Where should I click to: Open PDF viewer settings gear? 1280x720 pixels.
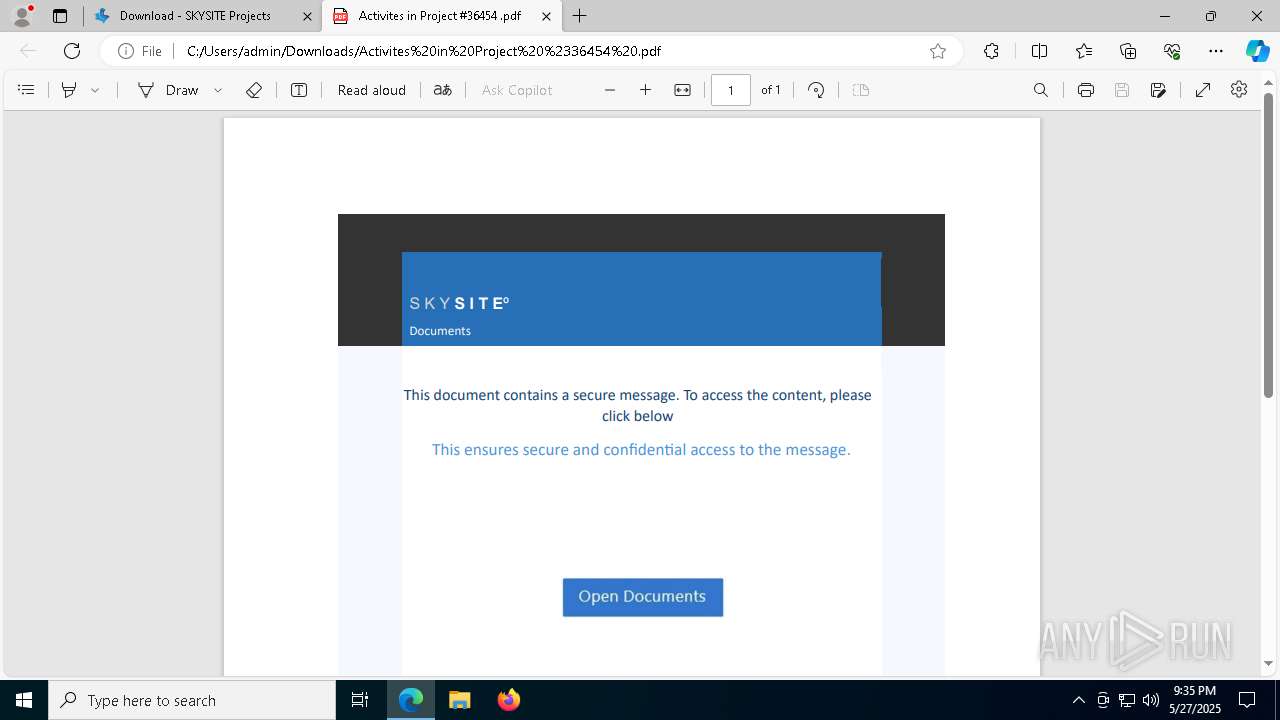click(1239, 90)
